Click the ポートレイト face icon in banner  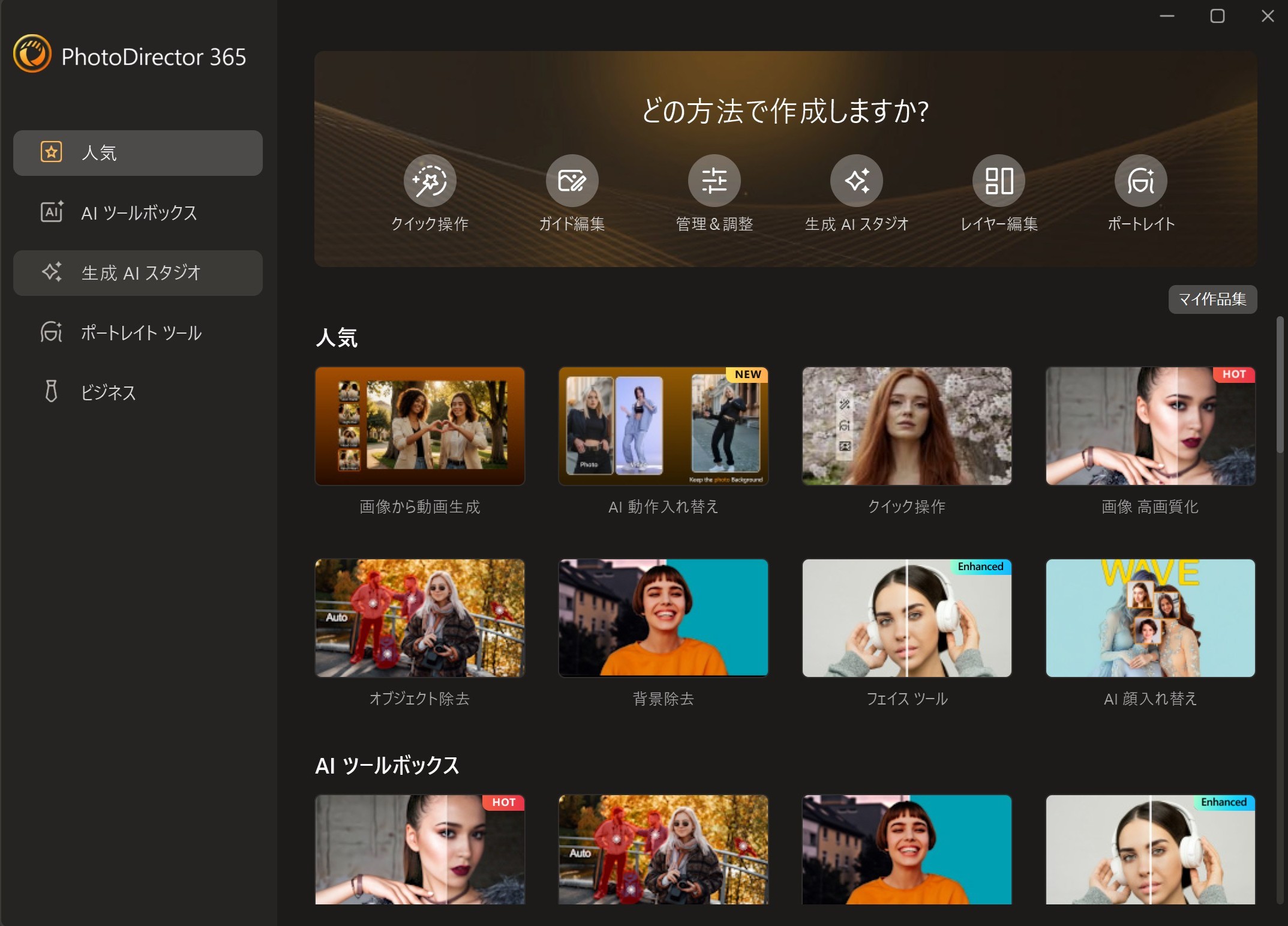[x=1140, y=181]
